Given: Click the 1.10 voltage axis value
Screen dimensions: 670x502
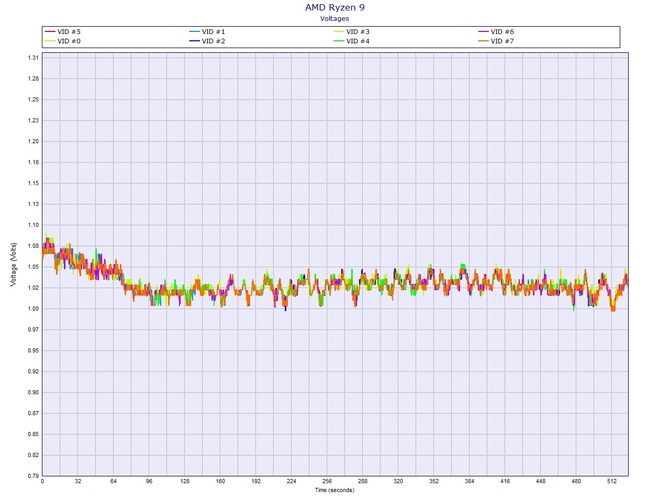Looking at the screenshot, I should 34,225.
